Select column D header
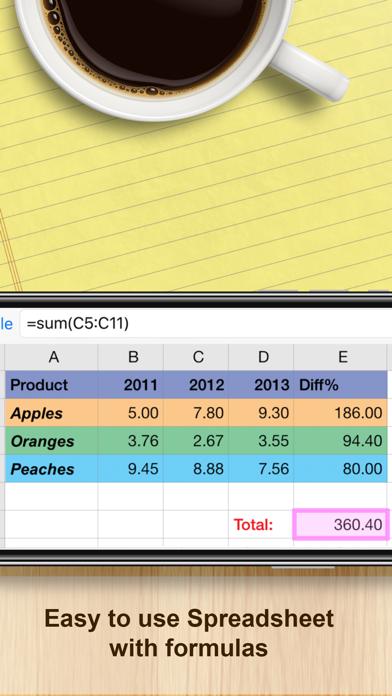392x696 pixels. [261, 357]
